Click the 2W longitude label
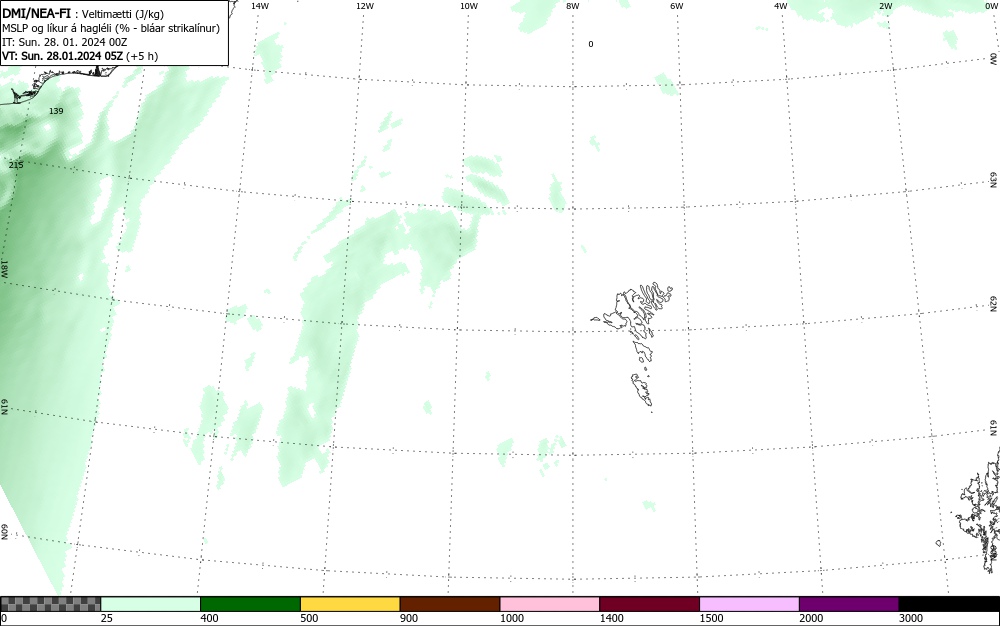1000x626 pixels. tap(885, 6)
